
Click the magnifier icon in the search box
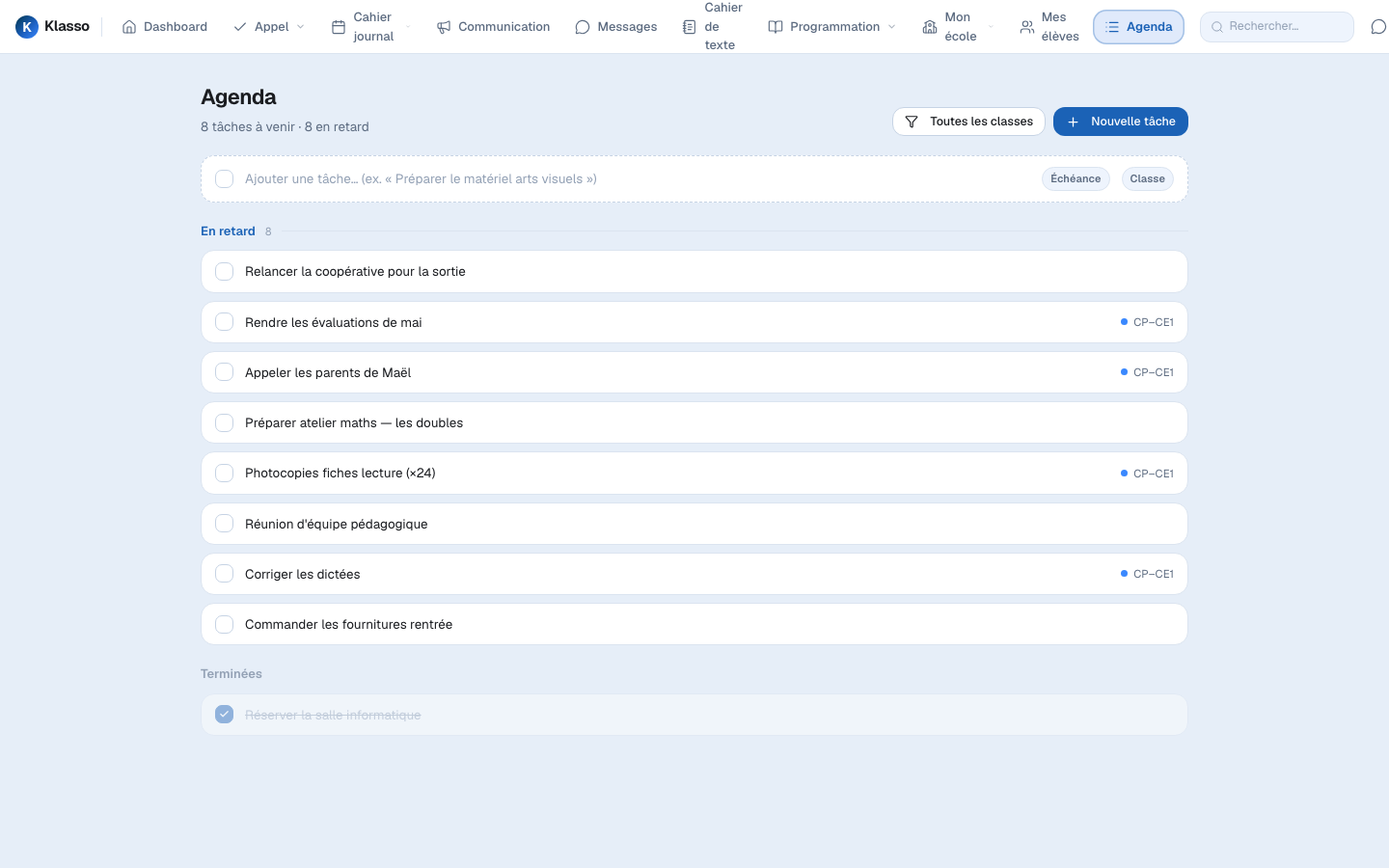coord(1217,27)
